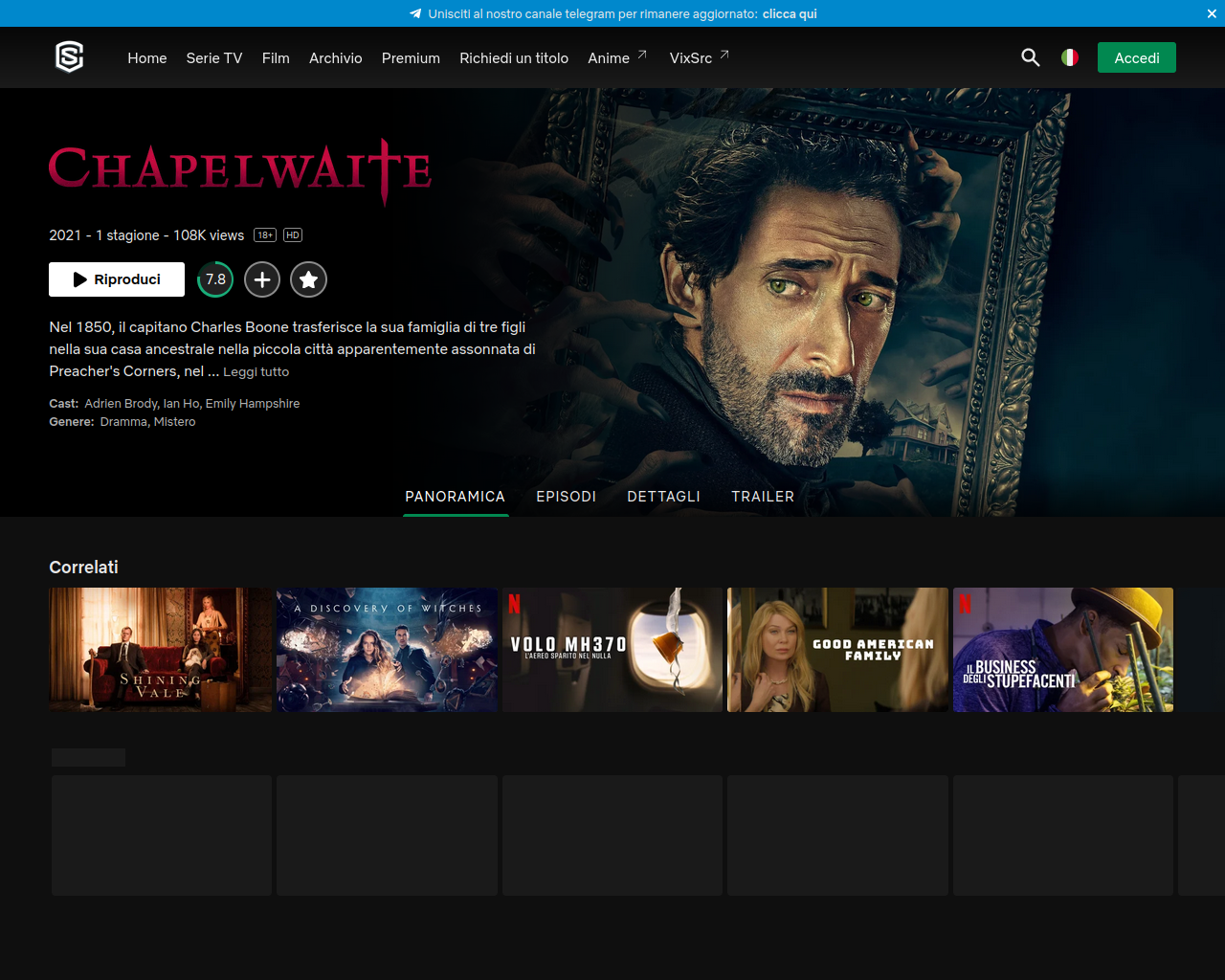Image resolution: width=1225 pixels, height=980 pixels.
Task: Select the PANORAMICA tab
Action: tap(456, 497)
